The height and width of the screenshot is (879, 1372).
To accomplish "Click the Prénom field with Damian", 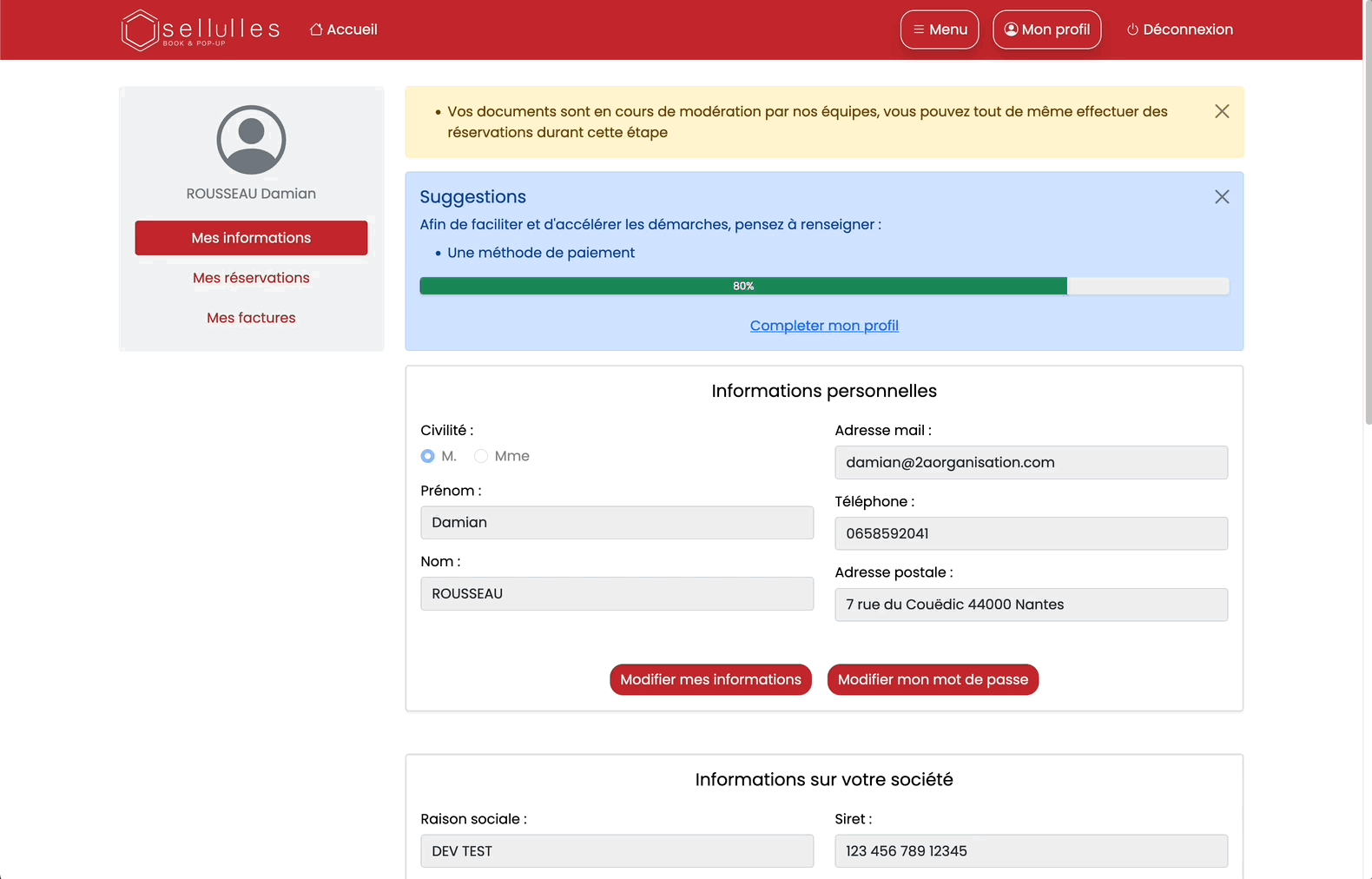I will tap(617, 523).
